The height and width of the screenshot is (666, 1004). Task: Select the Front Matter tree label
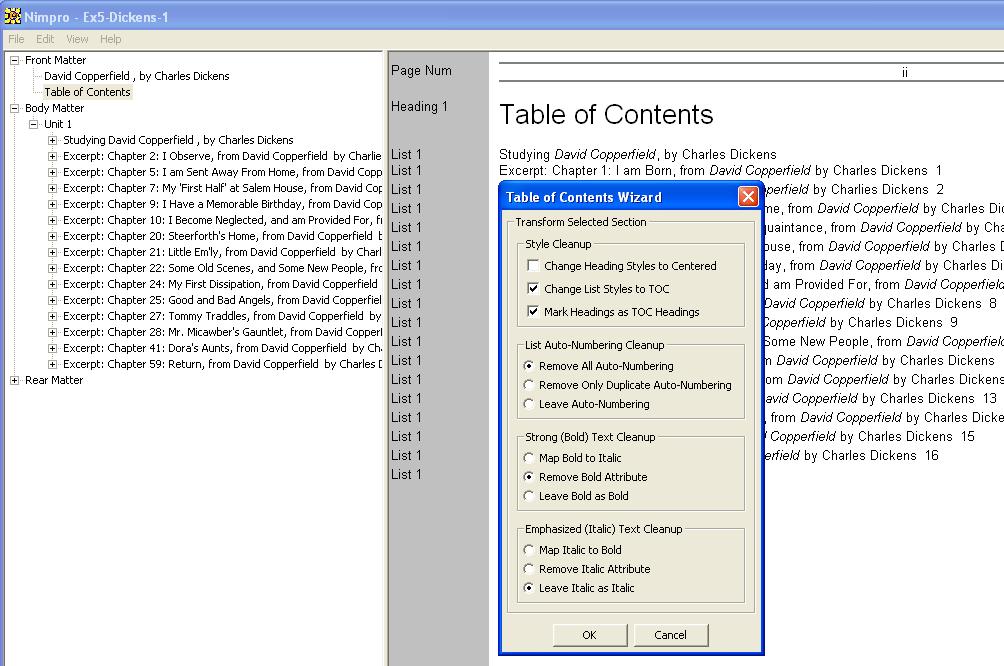55,60
